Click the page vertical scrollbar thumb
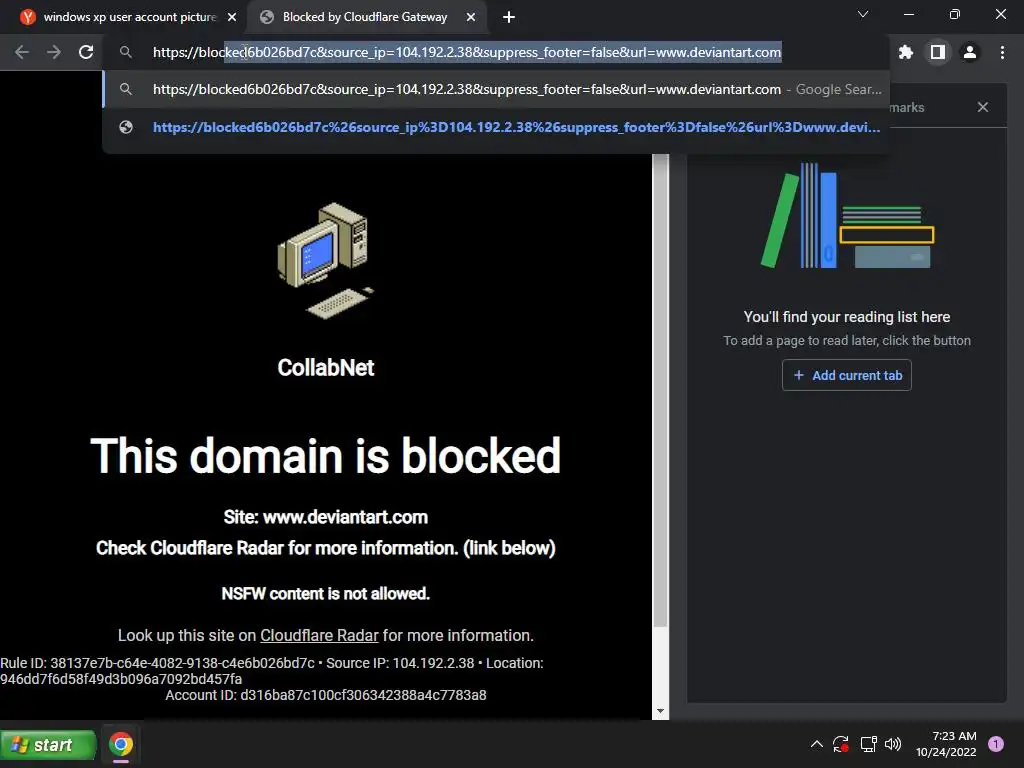1024x768 pixels. click(660, 391)
